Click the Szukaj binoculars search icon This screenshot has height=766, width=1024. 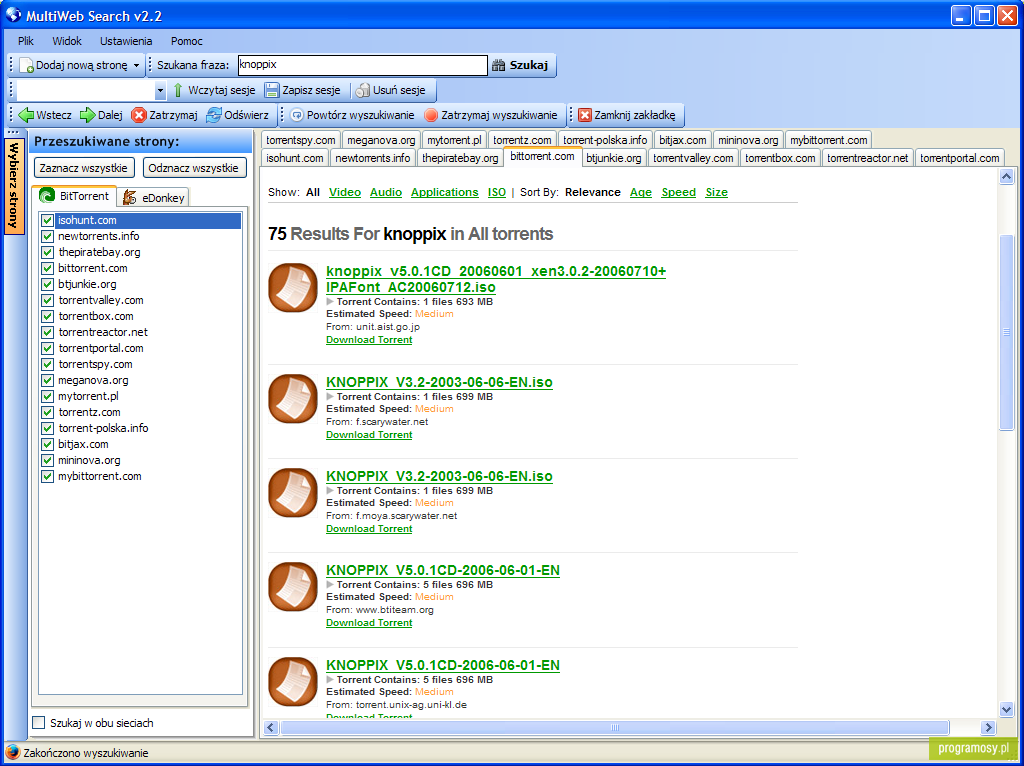499,65
